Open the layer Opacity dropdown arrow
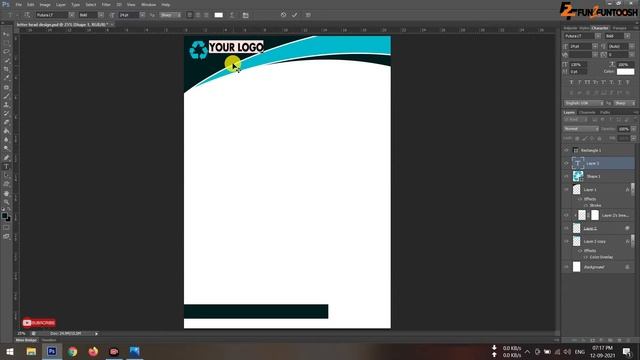 [x=633, y=129]
